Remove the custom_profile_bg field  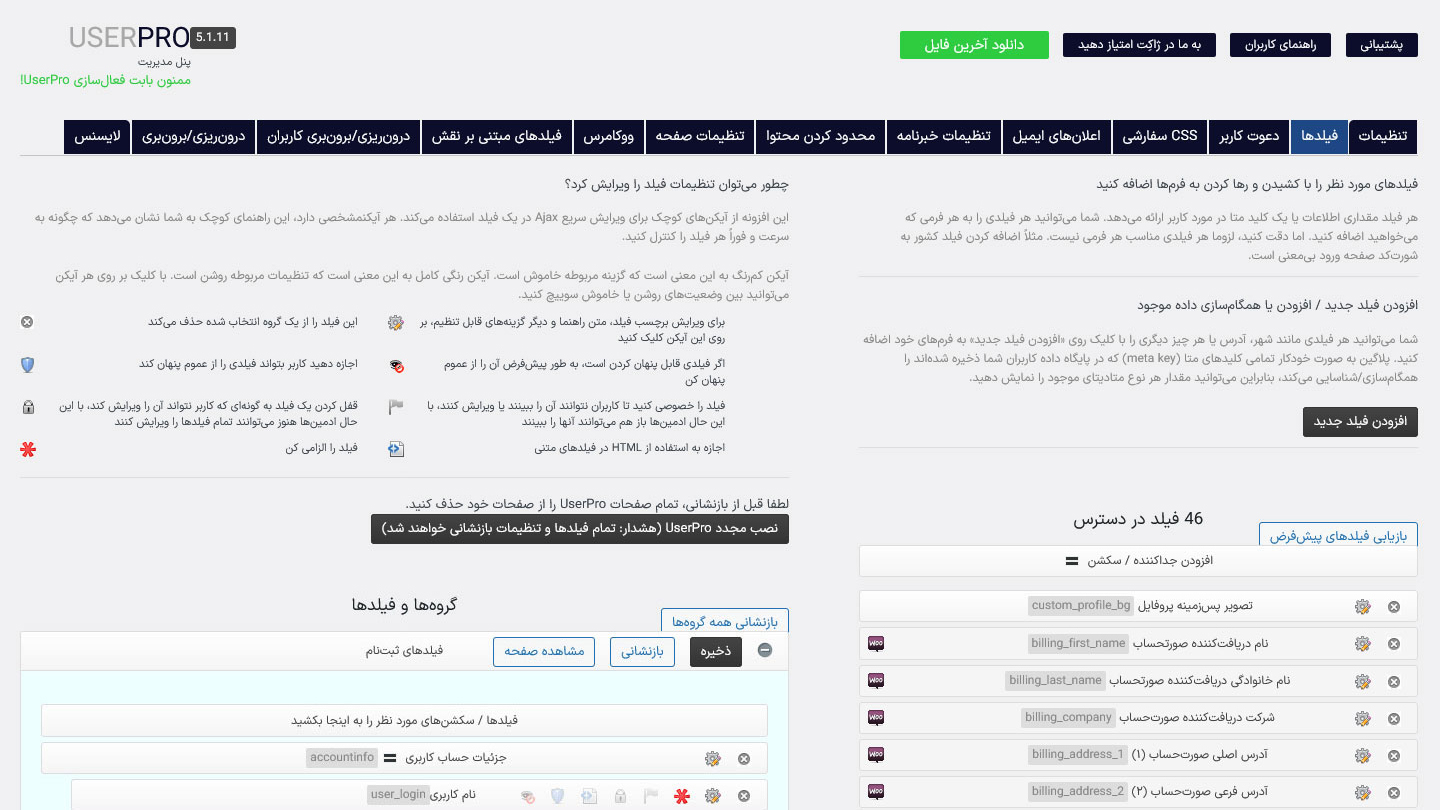[1394, 607]
